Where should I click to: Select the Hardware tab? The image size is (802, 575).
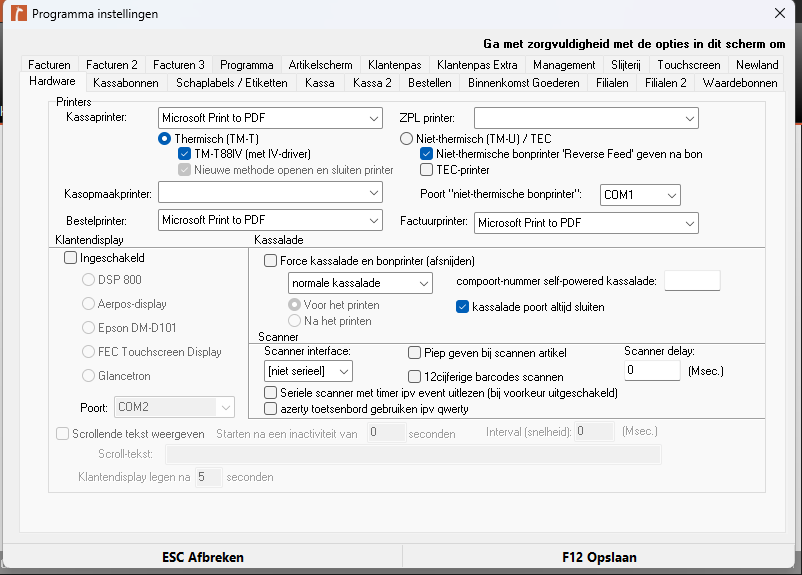[52, 81]
